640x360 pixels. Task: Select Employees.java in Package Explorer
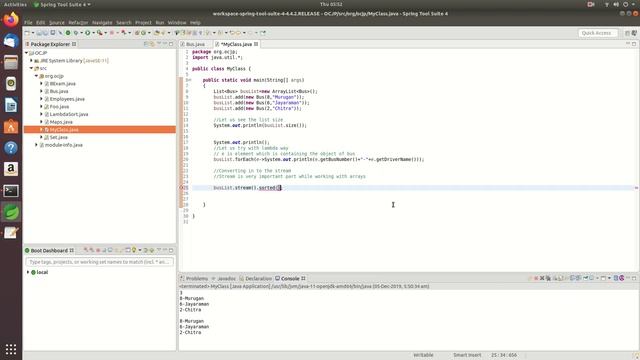[x=67, y=99]
